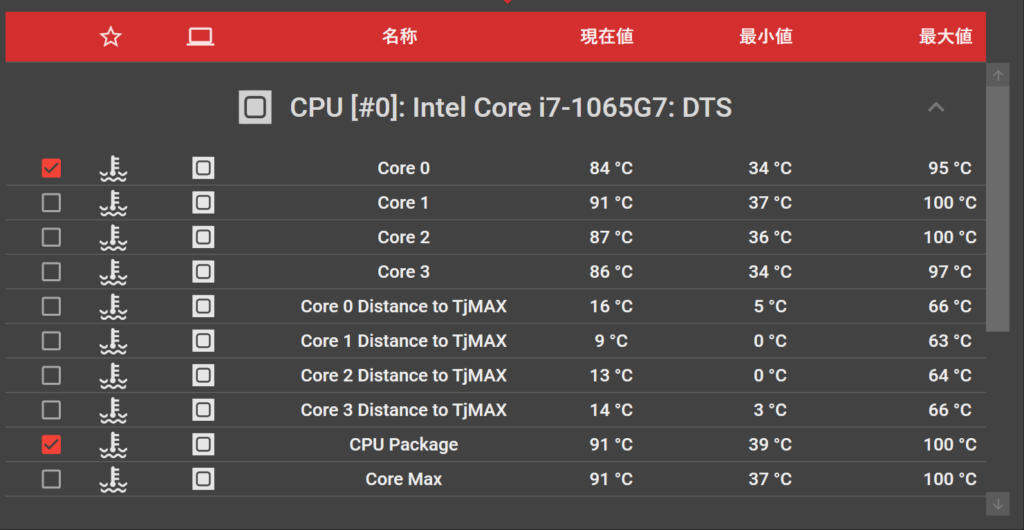The height and width of the screenshot is (530, 1024).
Task: Click the star favorites column header icon
Action: [111, 37]
